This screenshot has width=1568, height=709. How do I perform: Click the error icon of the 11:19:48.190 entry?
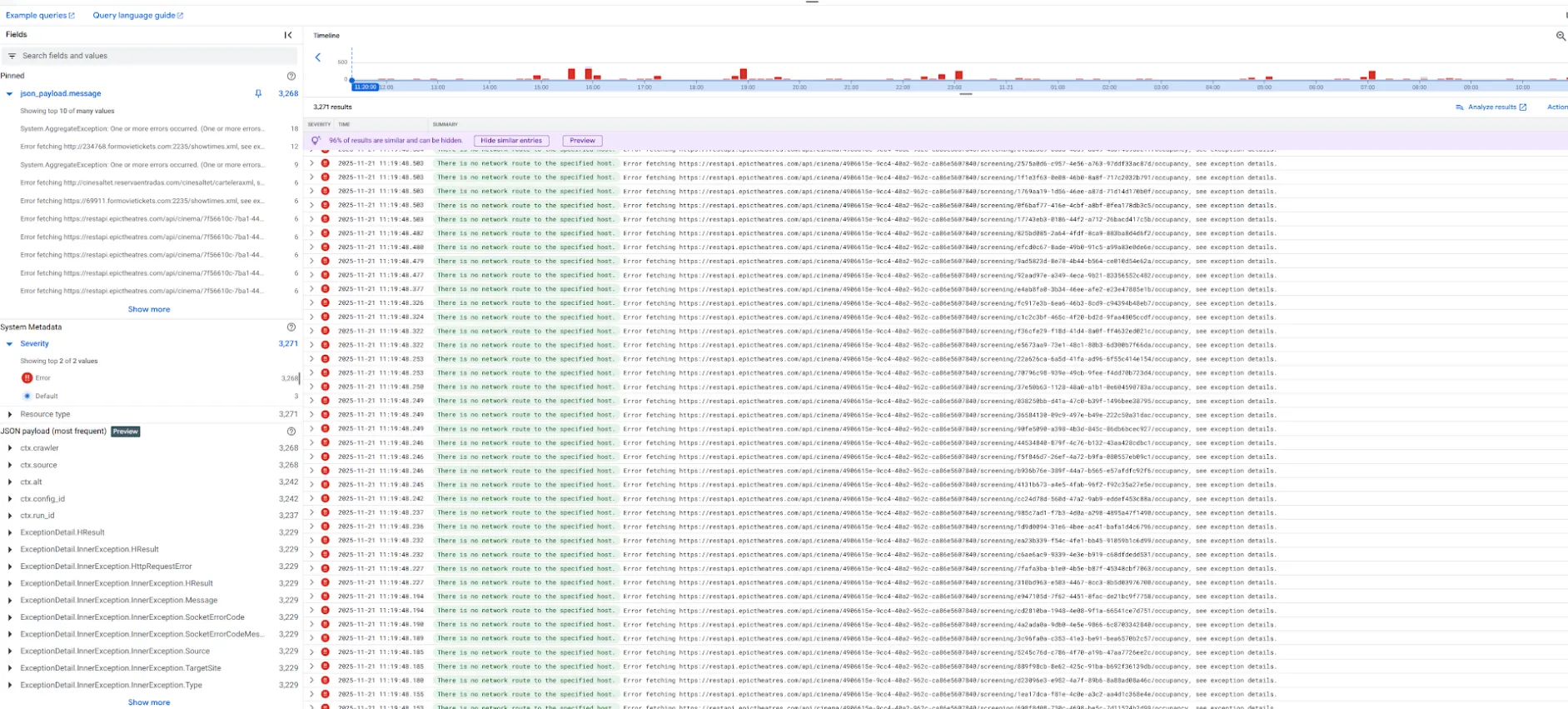325,624
